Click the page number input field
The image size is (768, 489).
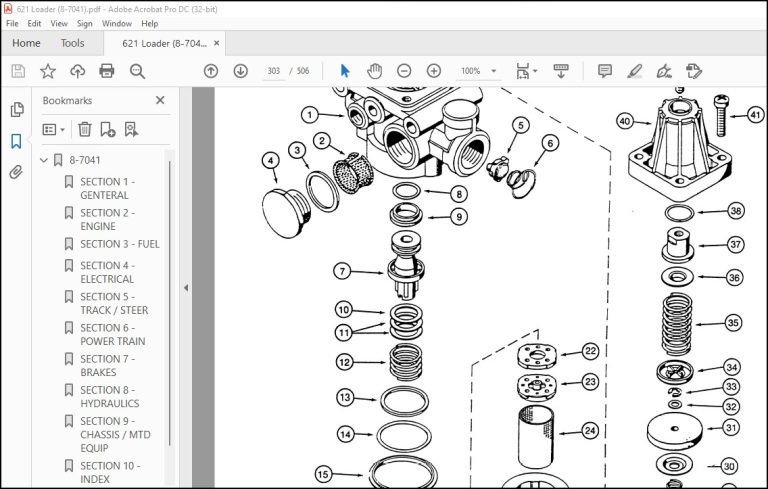click(x=273, y=71)
